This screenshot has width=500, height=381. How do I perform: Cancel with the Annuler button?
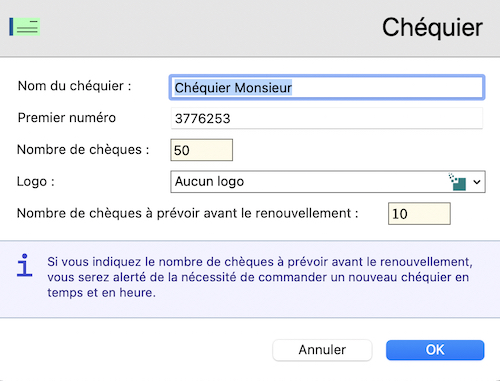(322, 350)
